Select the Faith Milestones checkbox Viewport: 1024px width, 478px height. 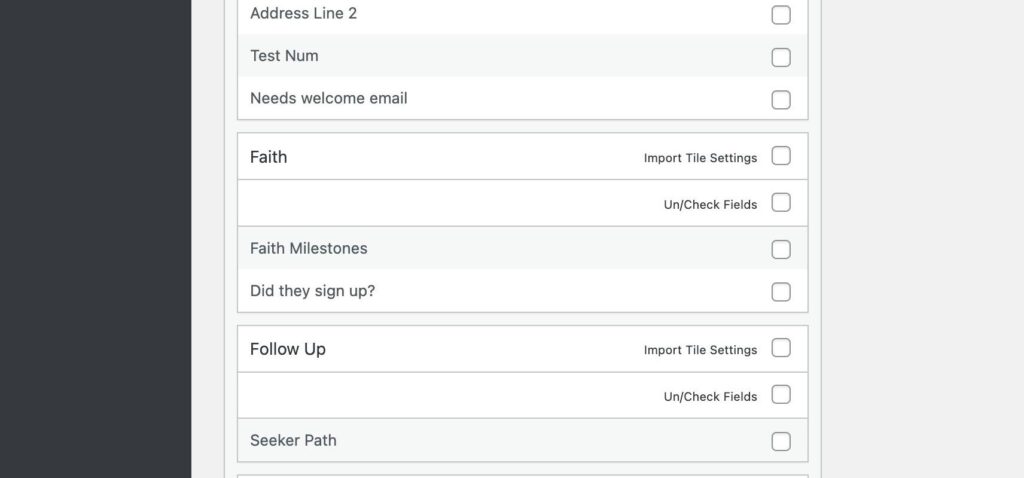781,249
